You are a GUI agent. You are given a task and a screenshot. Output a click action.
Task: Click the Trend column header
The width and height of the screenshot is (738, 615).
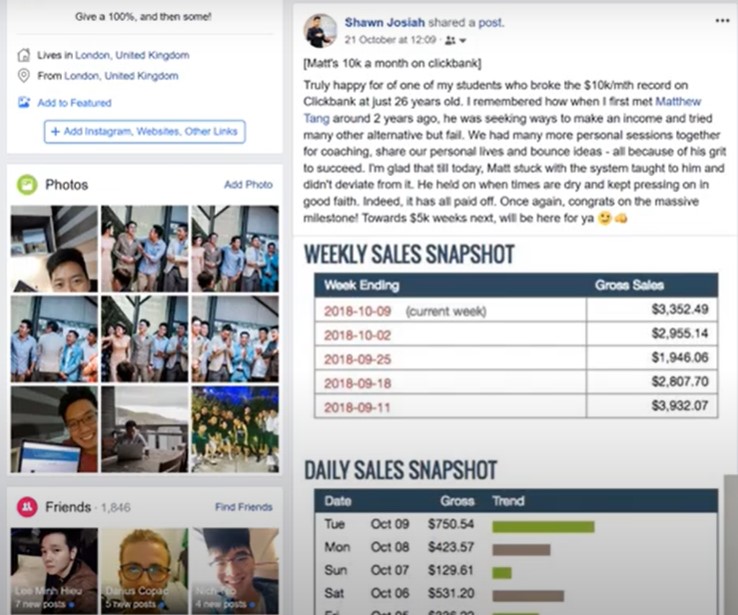click(x=508, y=501)
